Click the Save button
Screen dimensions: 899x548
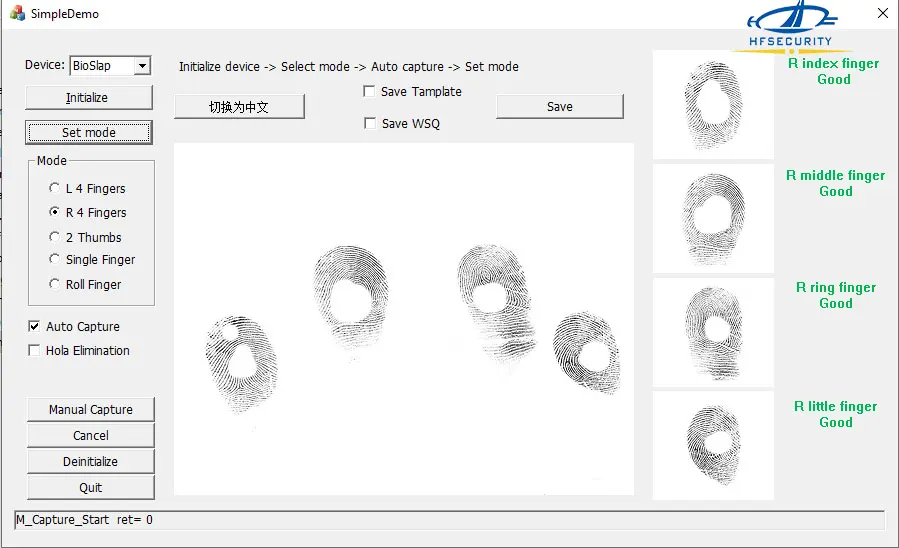559,107
